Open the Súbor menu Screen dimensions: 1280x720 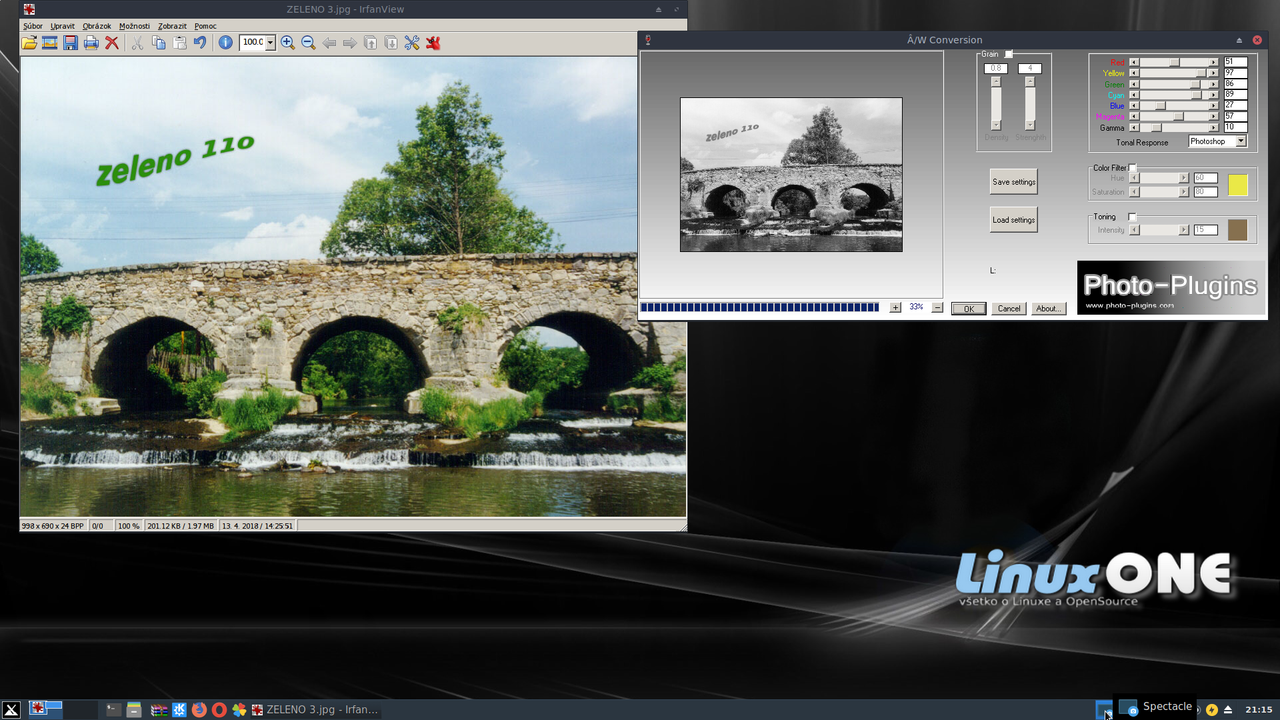point(33,26)
